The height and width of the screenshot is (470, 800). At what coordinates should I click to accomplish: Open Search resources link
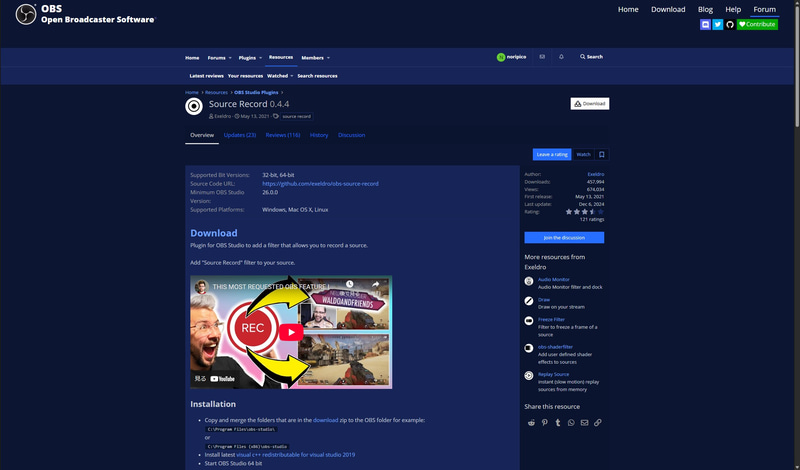[317, 76]
